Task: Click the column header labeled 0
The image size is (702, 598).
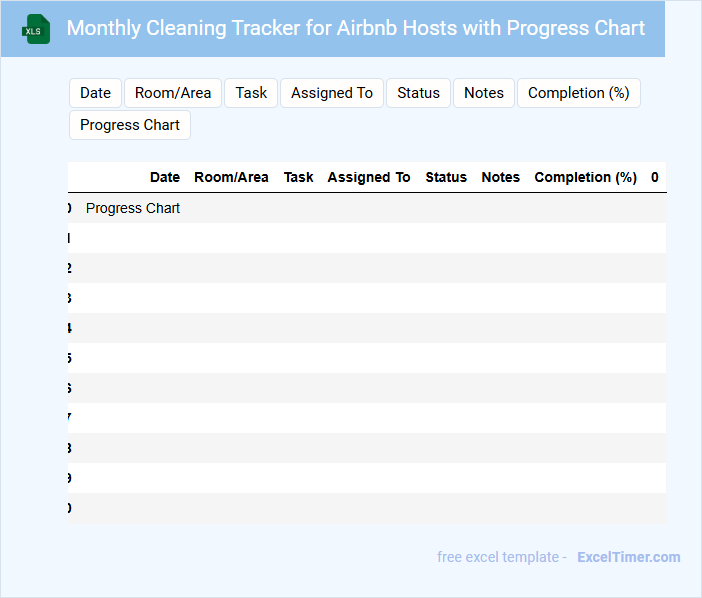Action: pos(654,177)
